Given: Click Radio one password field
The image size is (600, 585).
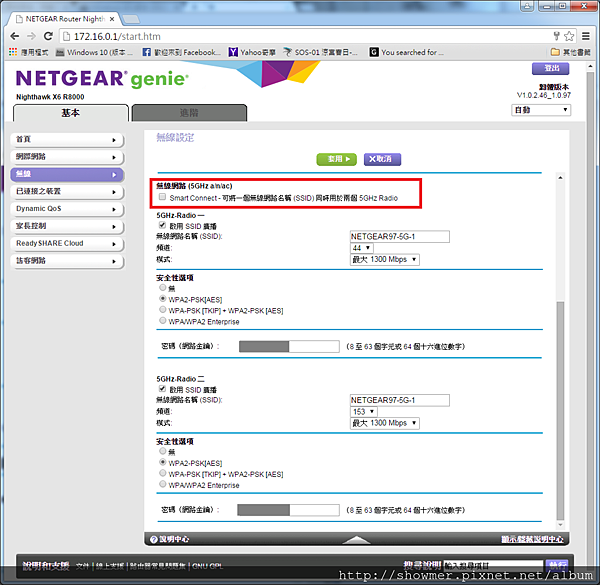Looking at the screenshot, I should tap(289, 346).
